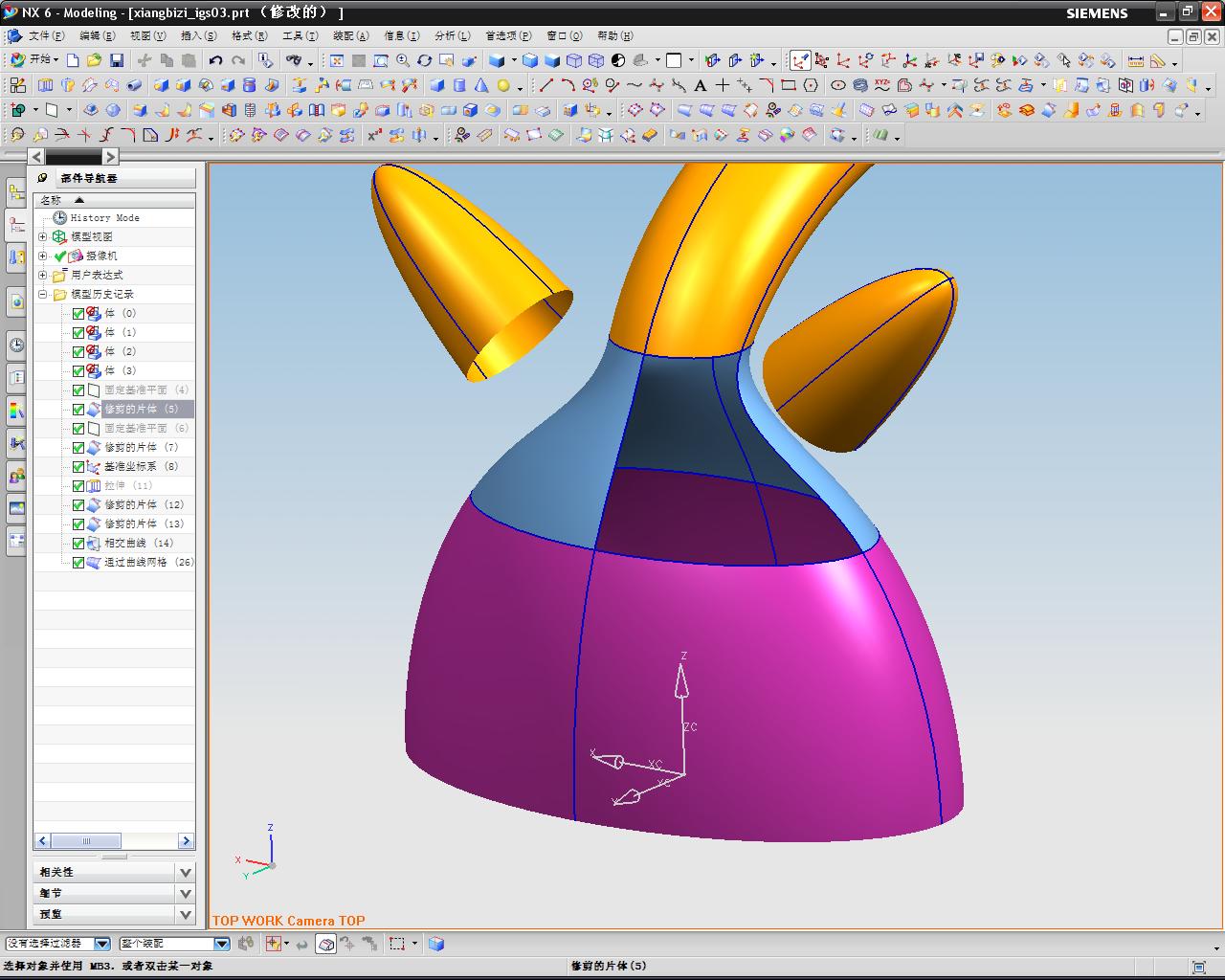Expand the 相关性 panel section
Screen dimensions: 1225x980
coord(186,872)
